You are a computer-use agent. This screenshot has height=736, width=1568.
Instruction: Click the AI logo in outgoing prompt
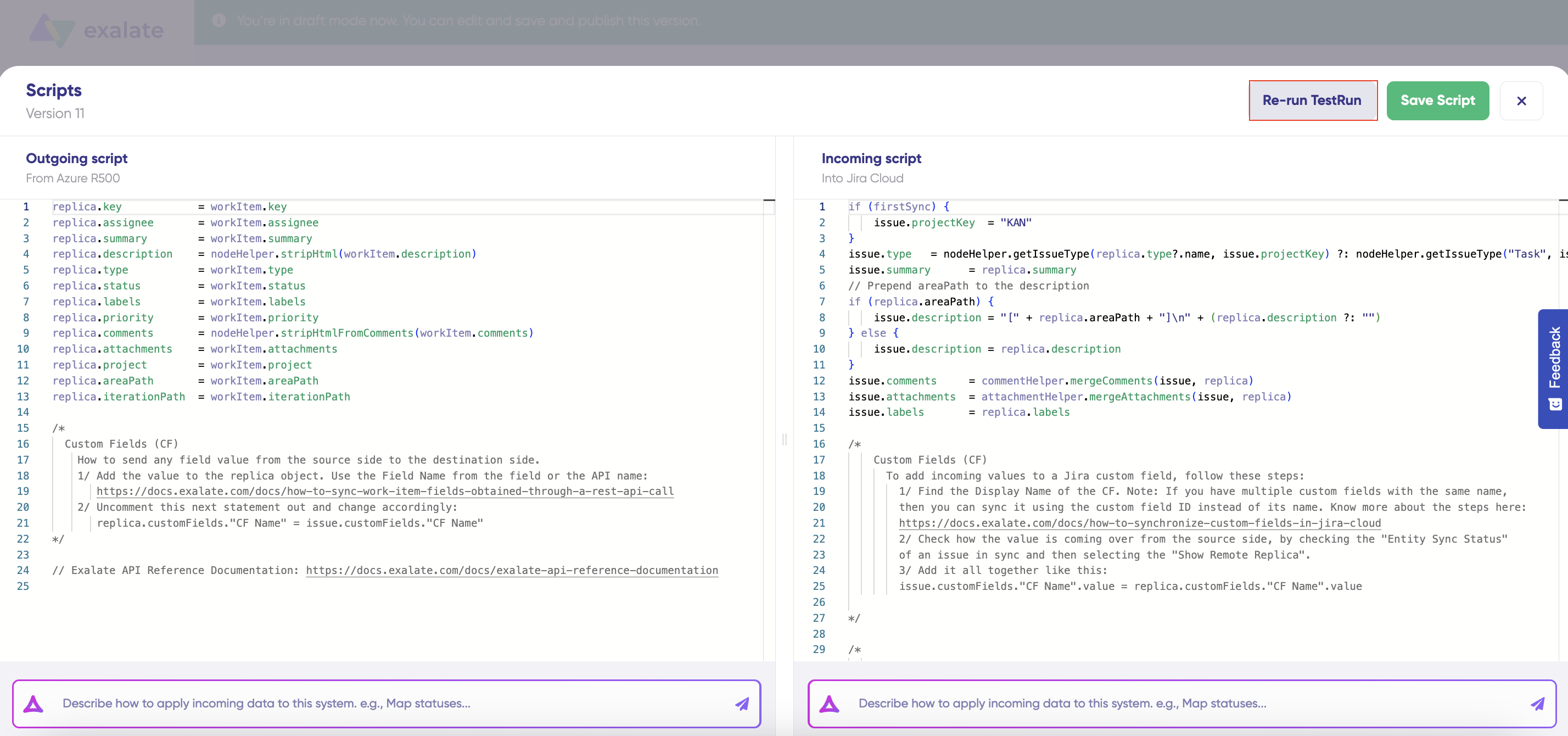[33, 704]
